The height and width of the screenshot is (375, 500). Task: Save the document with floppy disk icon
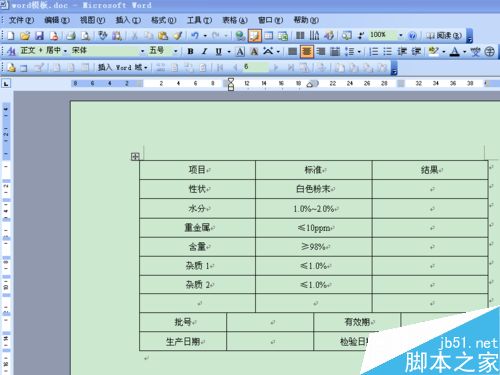pyautogui.click(x=39, y=35)
